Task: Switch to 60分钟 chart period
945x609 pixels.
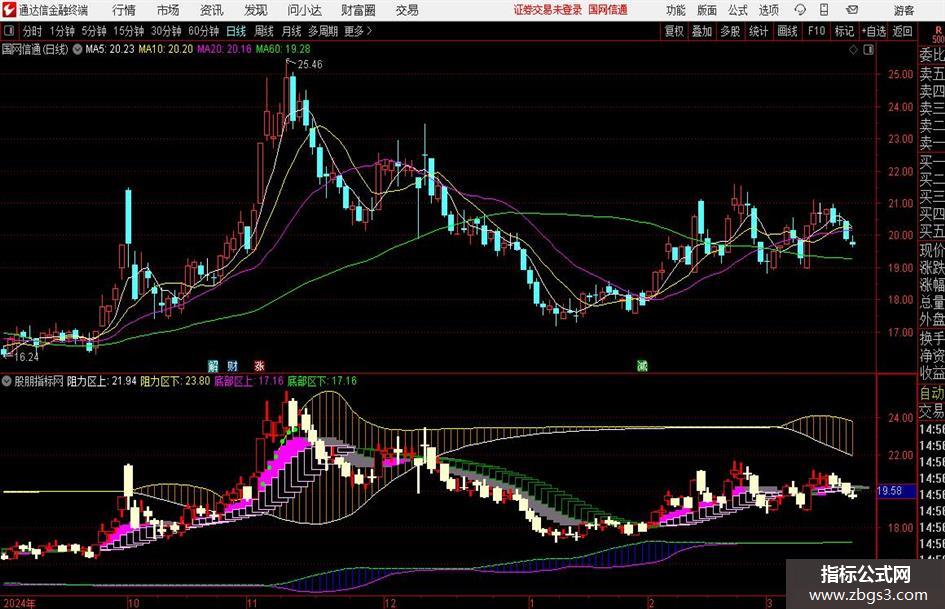Action: pos(204,31)
